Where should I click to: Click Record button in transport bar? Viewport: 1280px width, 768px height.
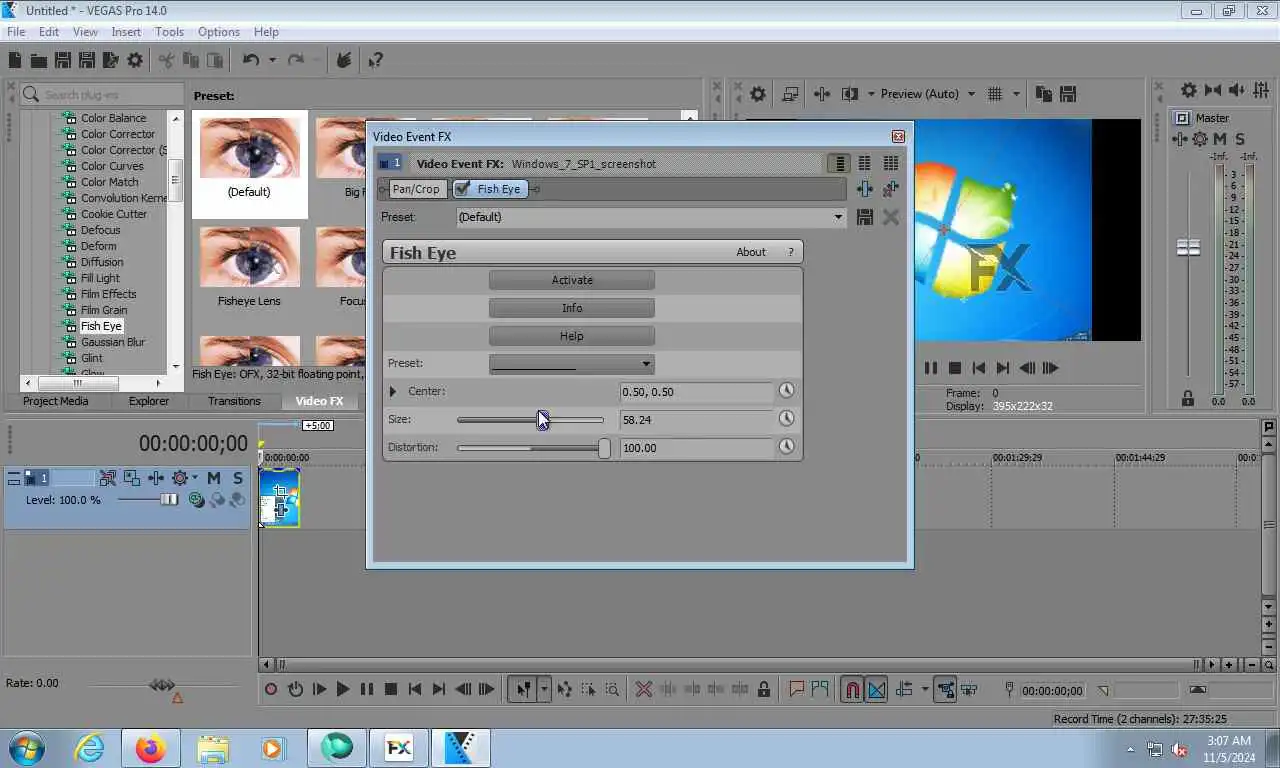pyautogui.click(x=271, y=689)
